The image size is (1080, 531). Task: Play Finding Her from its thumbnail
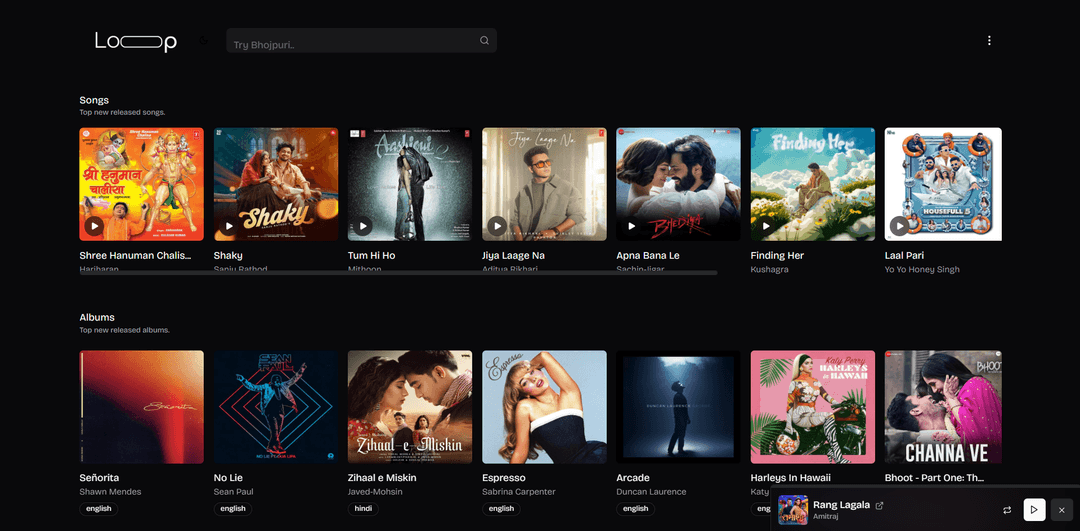coord(765,226)
